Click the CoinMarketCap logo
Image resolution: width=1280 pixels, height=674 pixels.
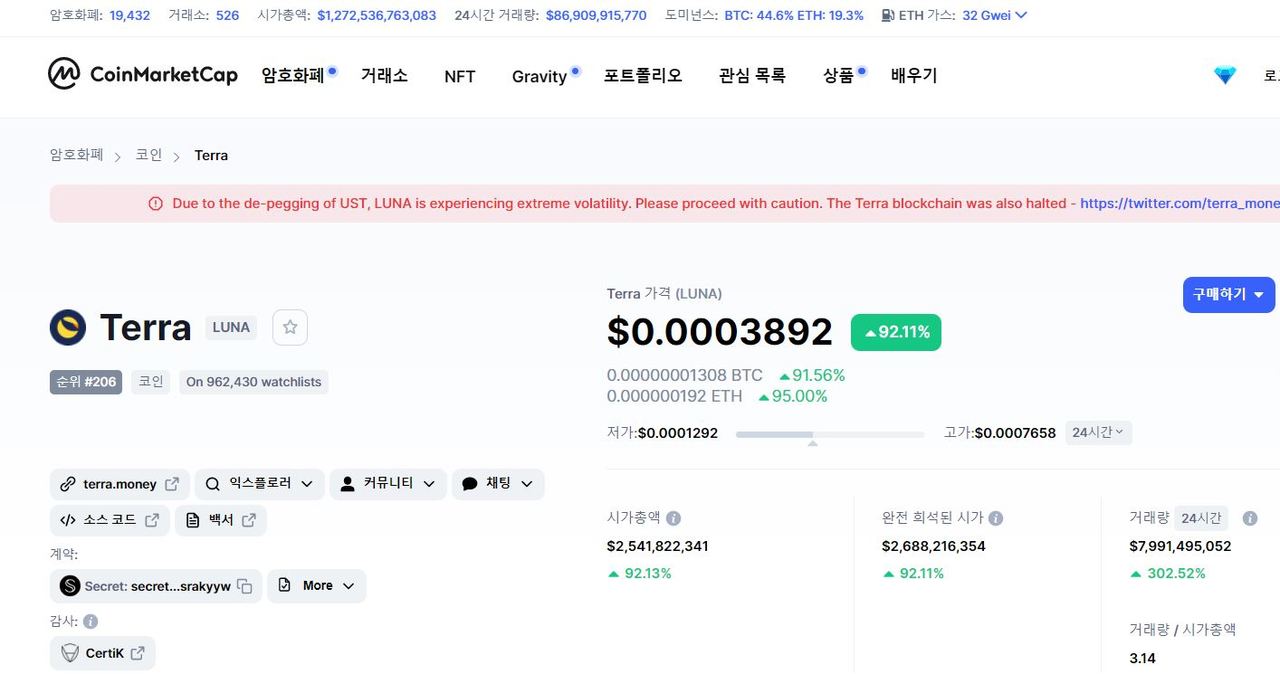click(x=143, y=74)
